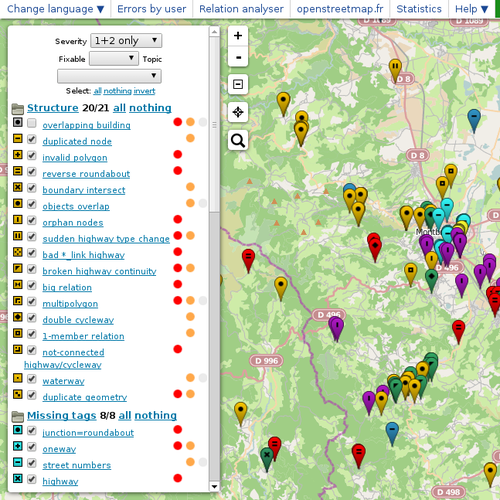500x500 pixels.
Task: Click the bad *_link highway category icon
Action: pyautogui.click(x=18, y=252)
